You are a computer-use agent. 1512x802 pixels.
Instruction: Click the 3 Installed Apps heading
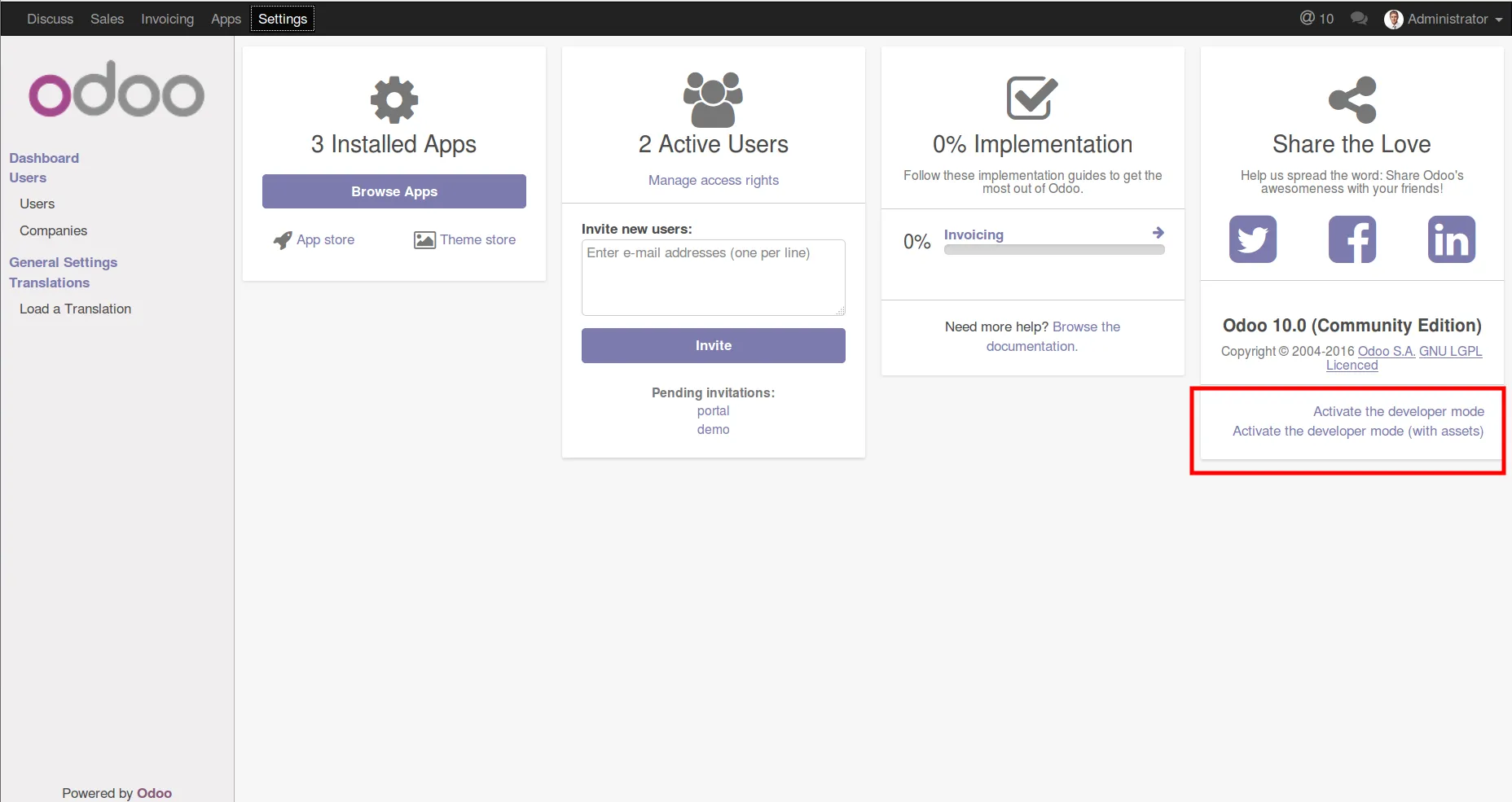[x=394, y=144]
